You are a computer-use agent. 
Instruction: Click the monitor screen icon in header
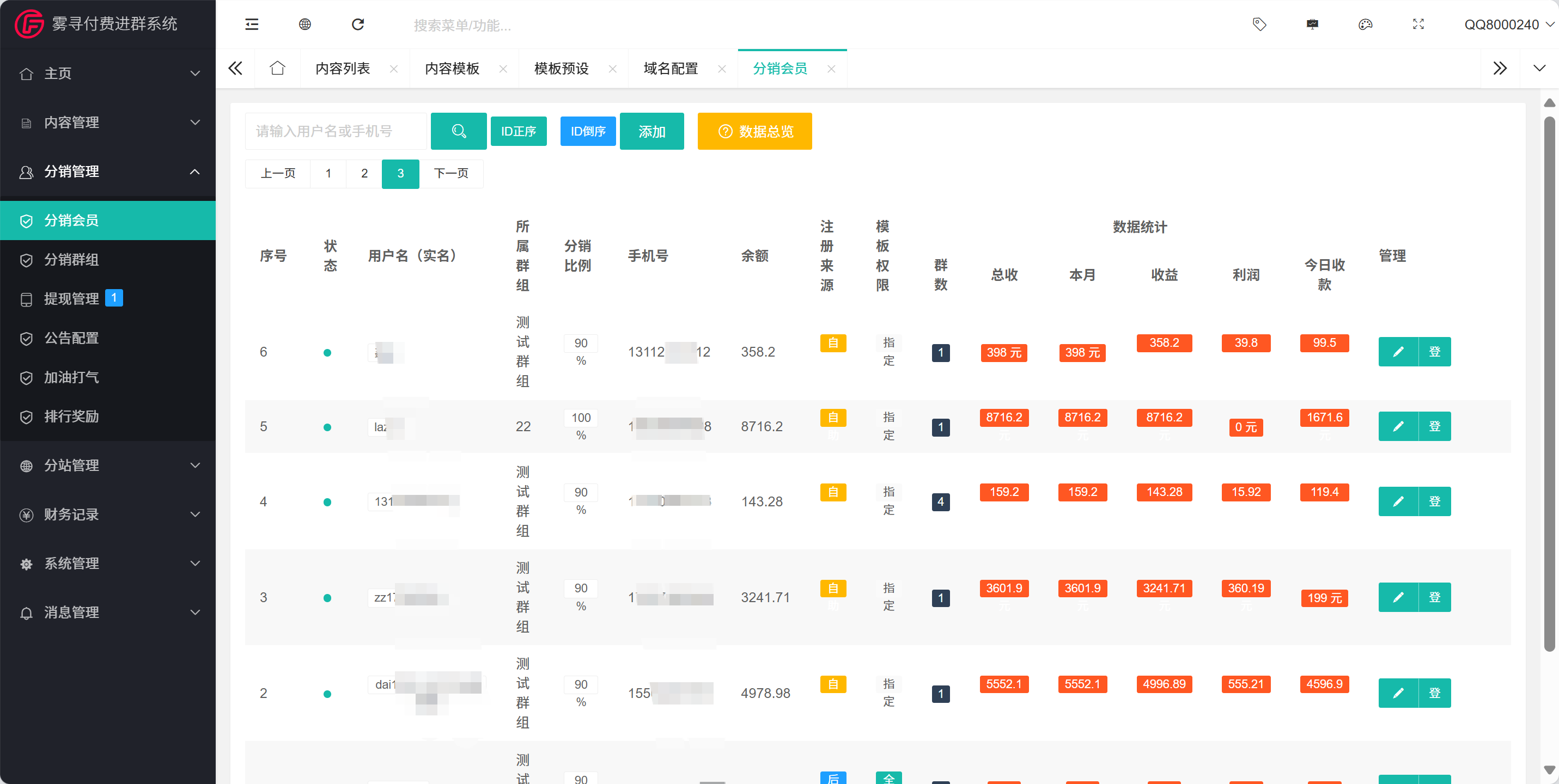pyautogui.click(x=1312, y=24)
